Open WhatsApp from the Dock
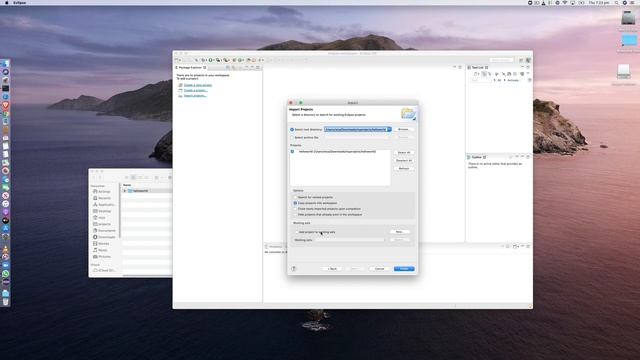 point(5,273)
